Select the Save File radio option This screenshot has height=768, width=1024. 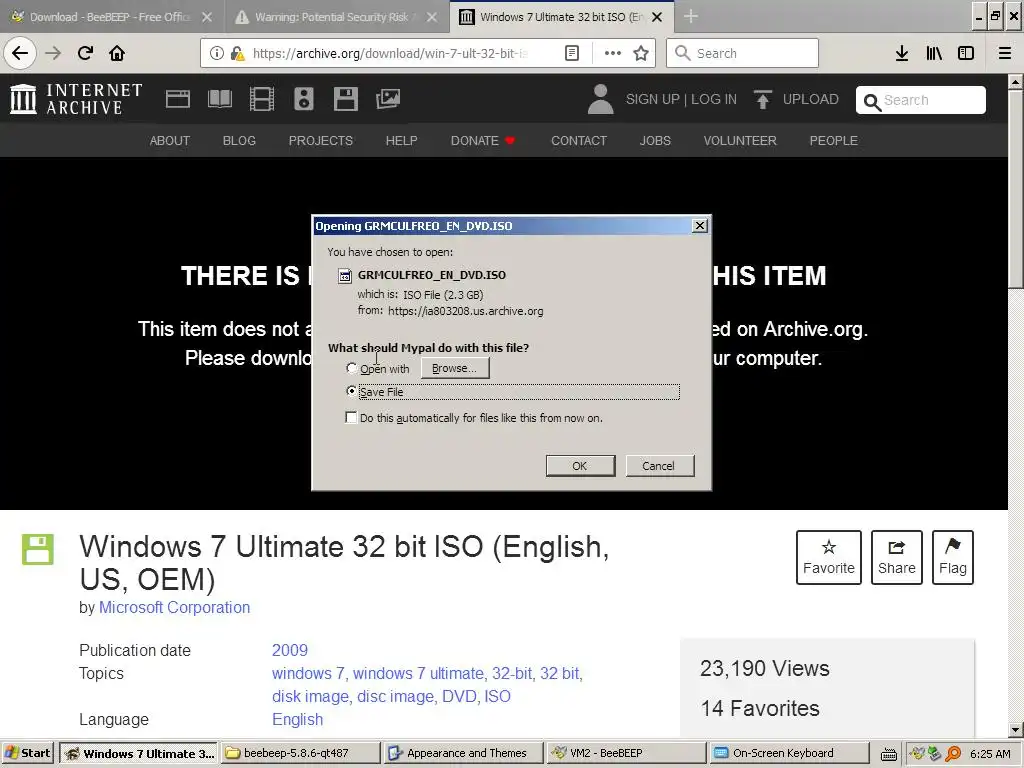click(x=351, y=391)
